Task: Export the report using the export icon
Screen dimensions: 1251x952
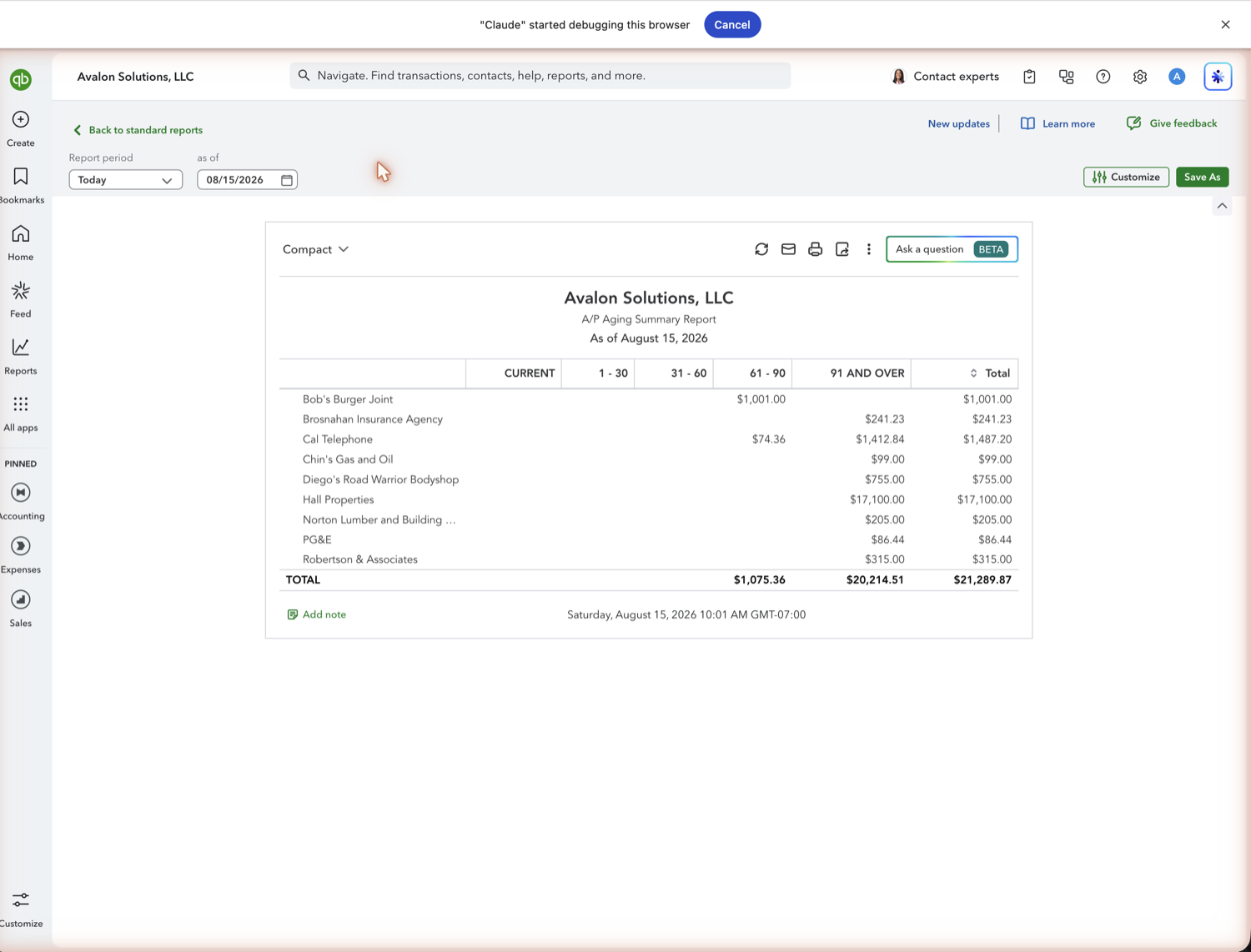Action: pyautogui.click(x=842, y=249)
